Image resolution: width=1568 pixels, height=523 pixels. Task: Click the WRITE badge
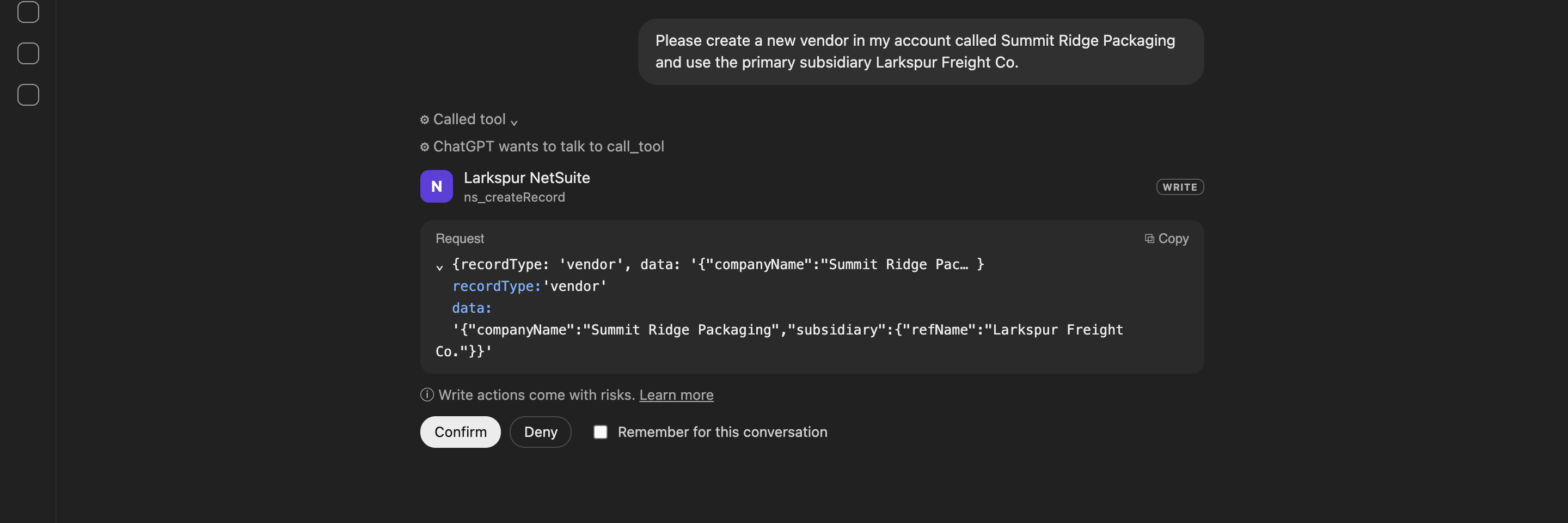tap(1180, 187)
